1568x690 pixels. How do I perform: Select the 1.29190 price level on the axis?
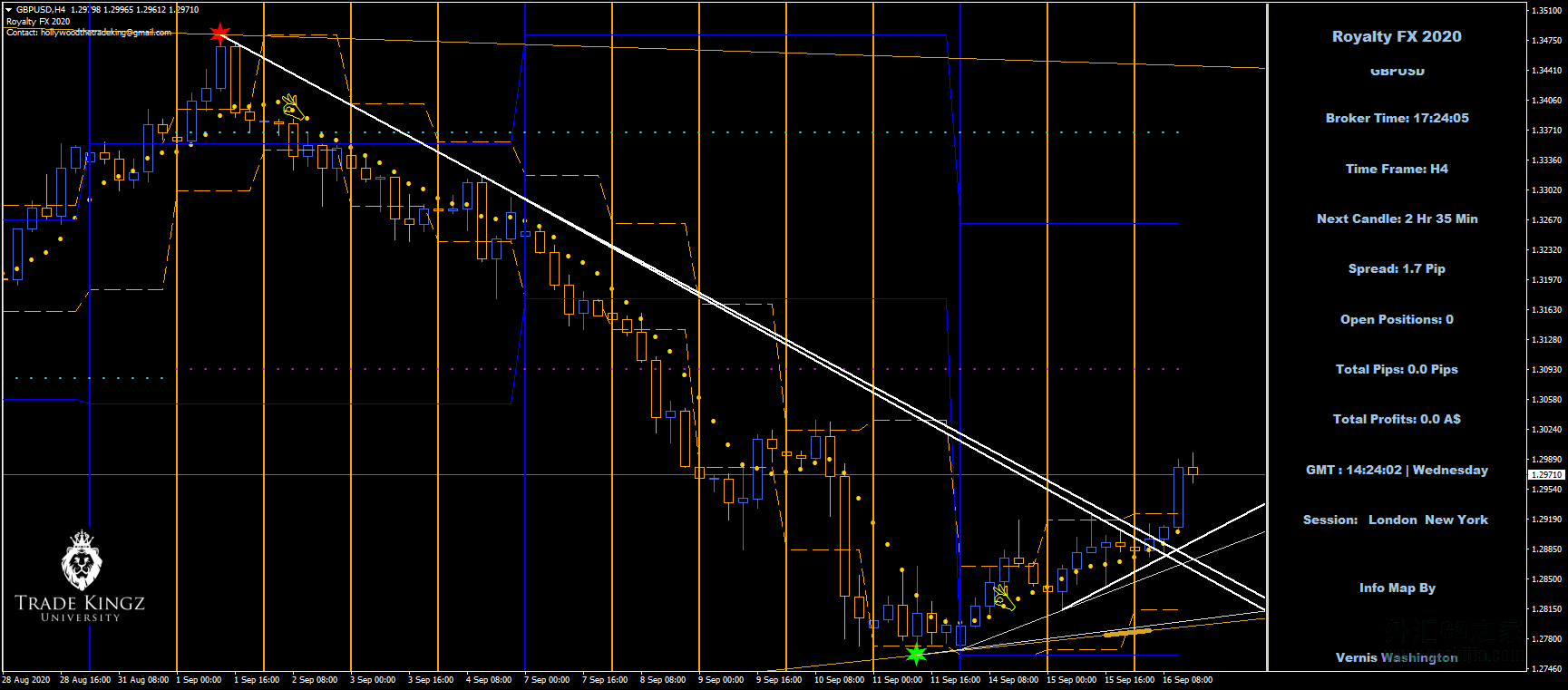pyautogui.click(x=1546, y=519)
